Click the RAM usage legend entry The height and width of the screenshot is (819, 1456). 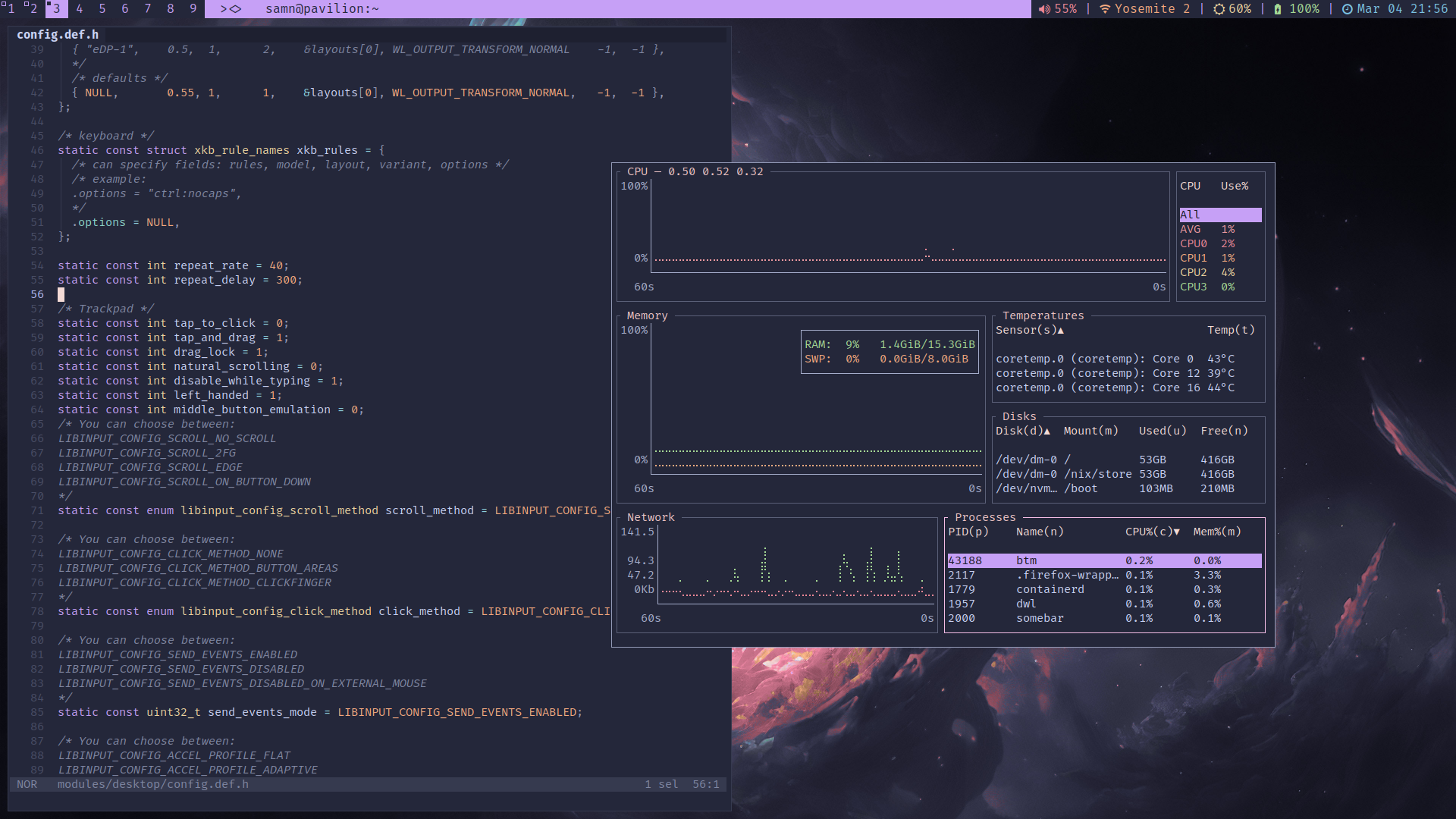(890, 344)
